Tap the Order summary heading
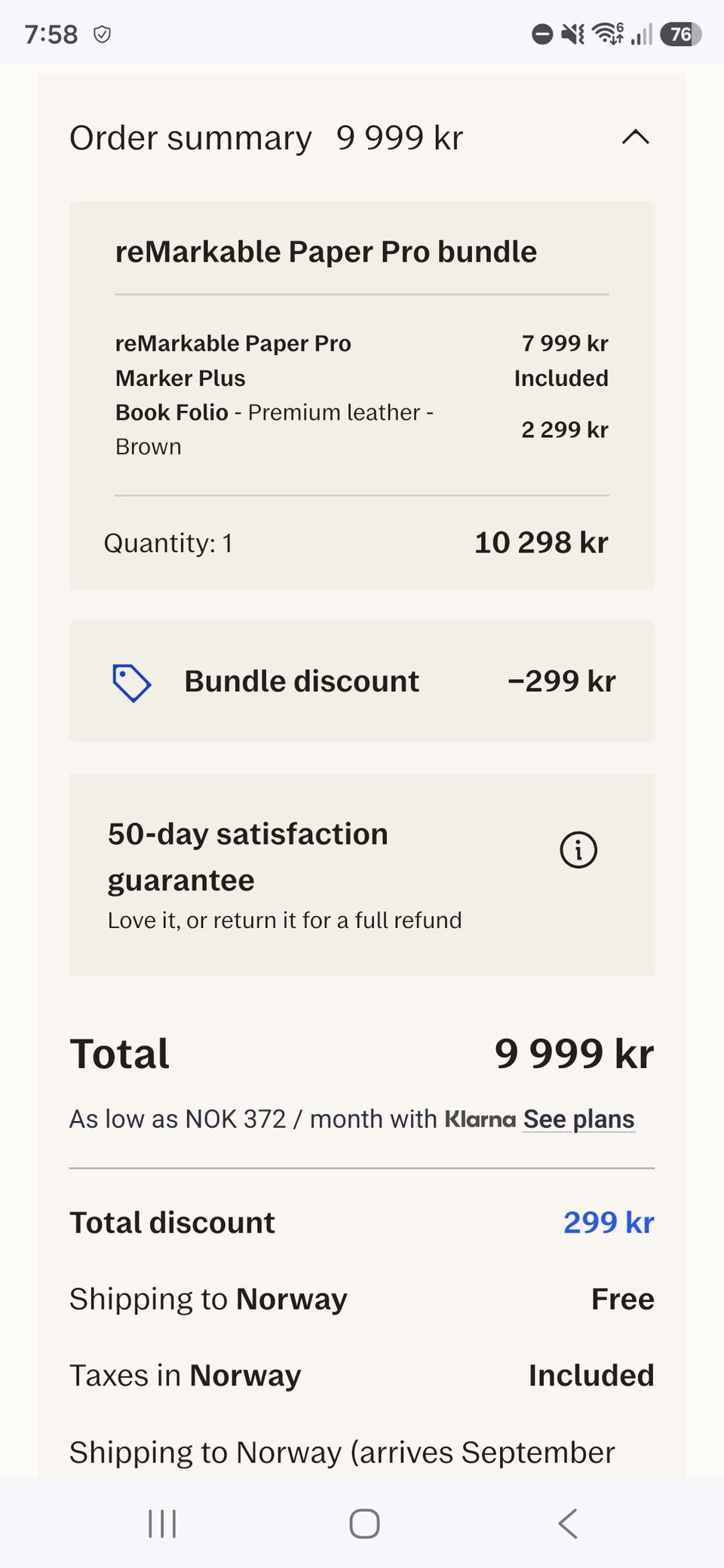Image resolution: width=724 pixels, height=1568 pixels. pos(190,138)
